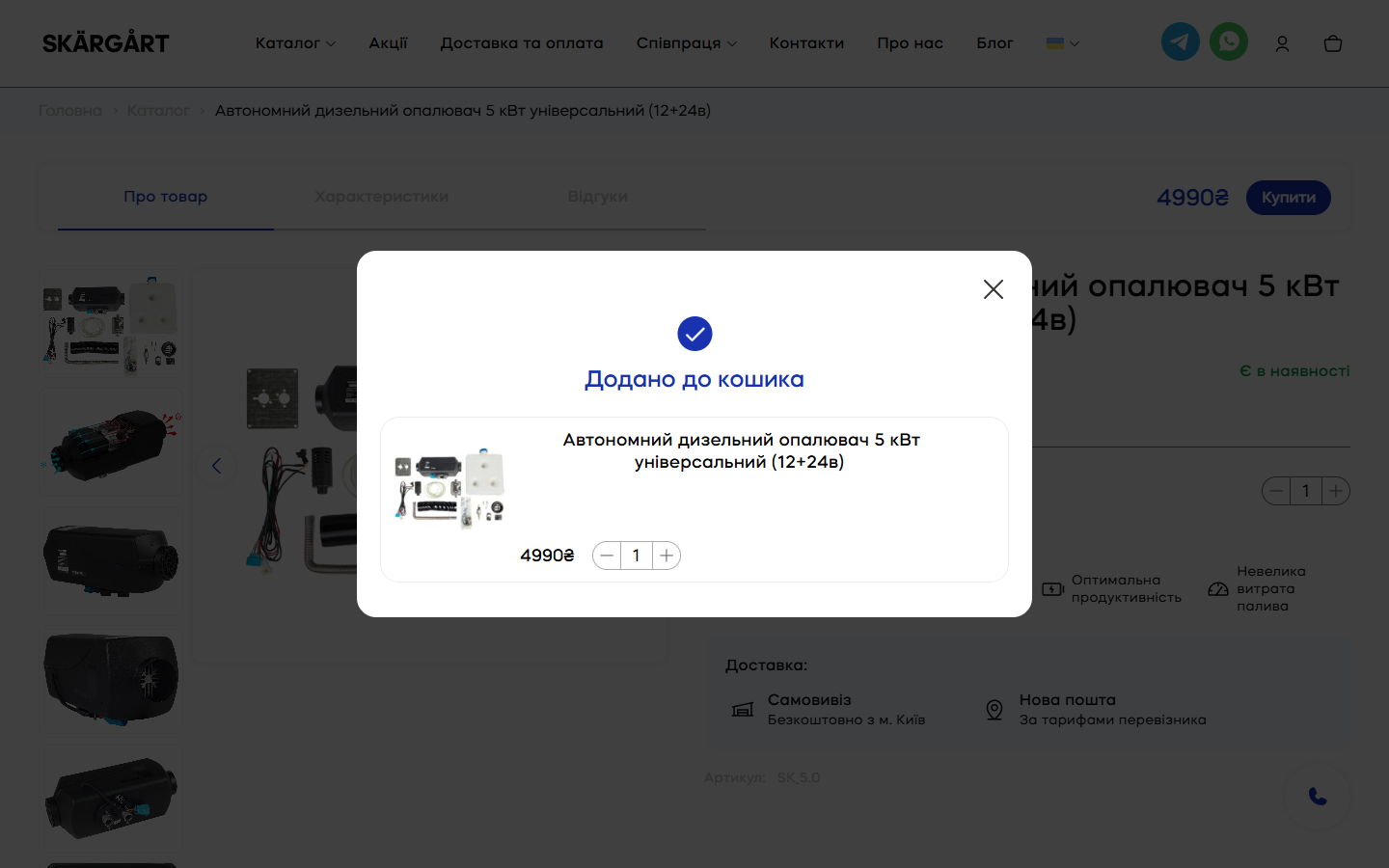Click the phone callback button
The width and height of the screenshot is (1389, 868).
1318,797
